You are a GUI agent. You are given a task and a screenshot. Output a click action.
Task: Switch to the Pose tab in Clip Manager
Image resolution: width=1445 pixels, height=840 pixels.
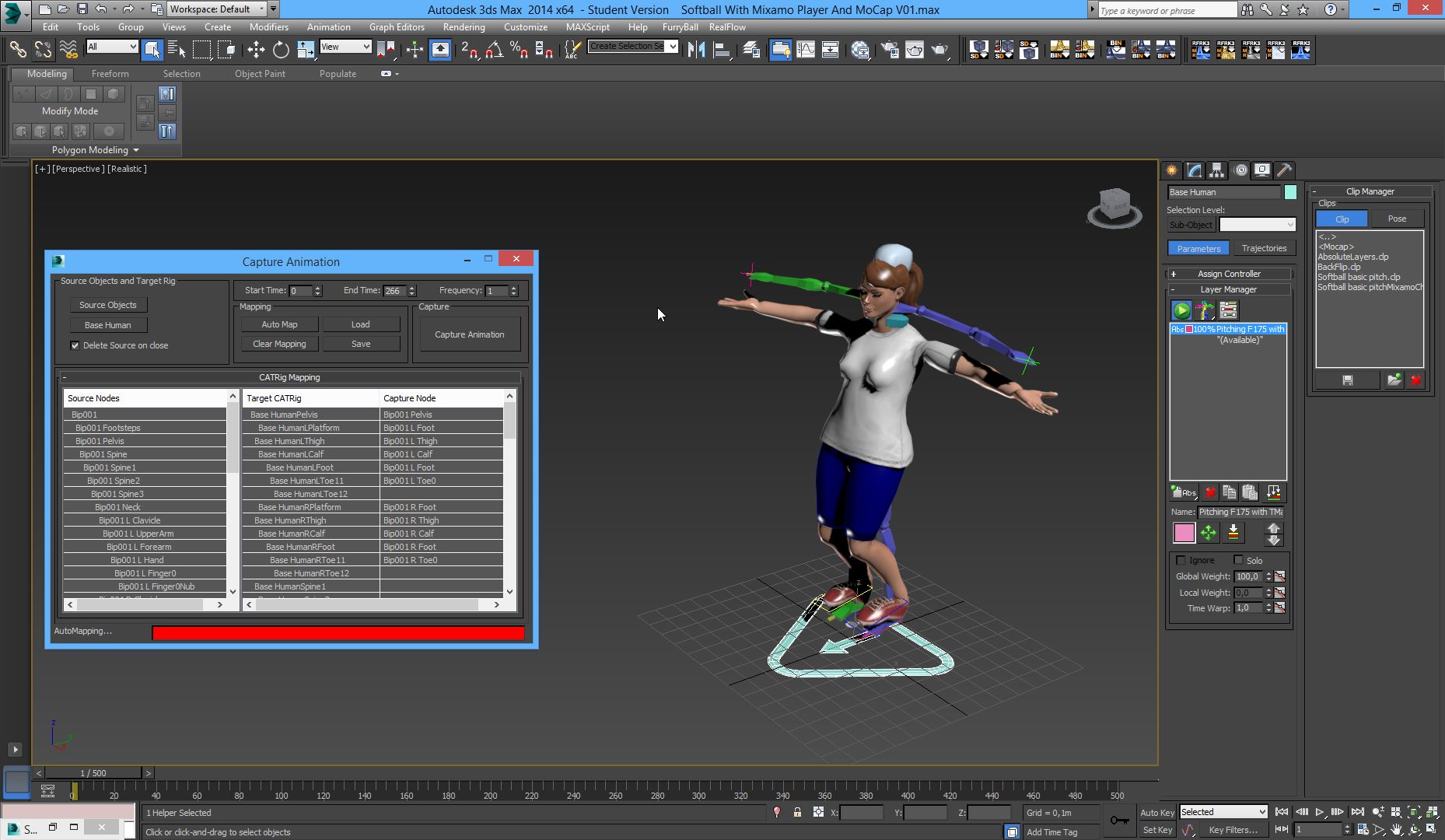point(1397,219)
